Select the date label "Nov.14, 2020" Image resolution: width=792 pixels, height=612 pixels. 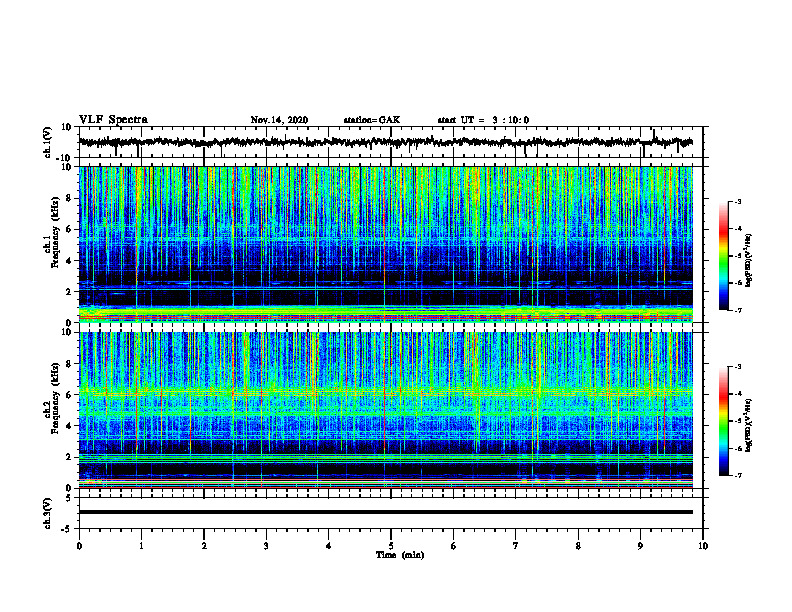[279, 120]
